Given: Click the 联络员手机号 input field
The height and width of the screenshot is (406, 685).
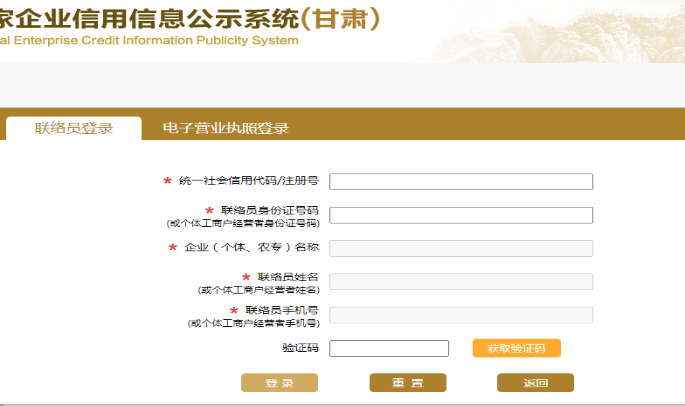Looking at the screenshot, I should (x=461, y=315).
